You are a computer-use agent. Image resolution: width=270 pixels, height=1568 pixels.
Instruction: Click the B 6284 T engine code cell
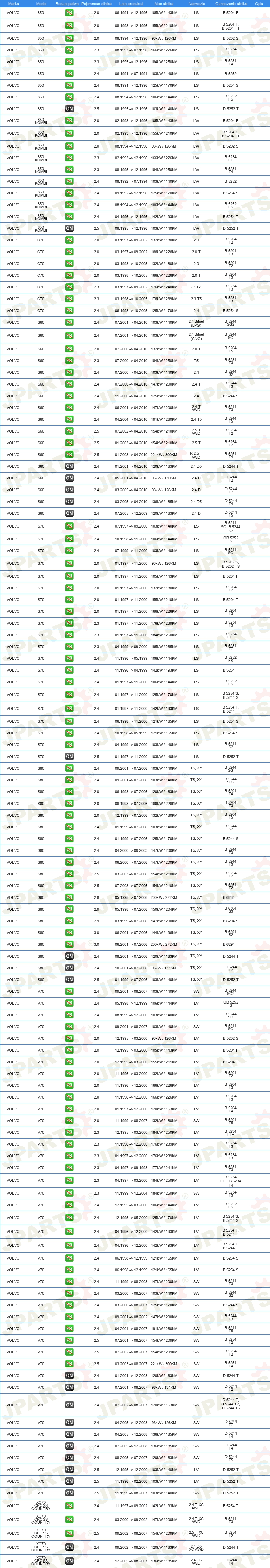pos(231,897)
